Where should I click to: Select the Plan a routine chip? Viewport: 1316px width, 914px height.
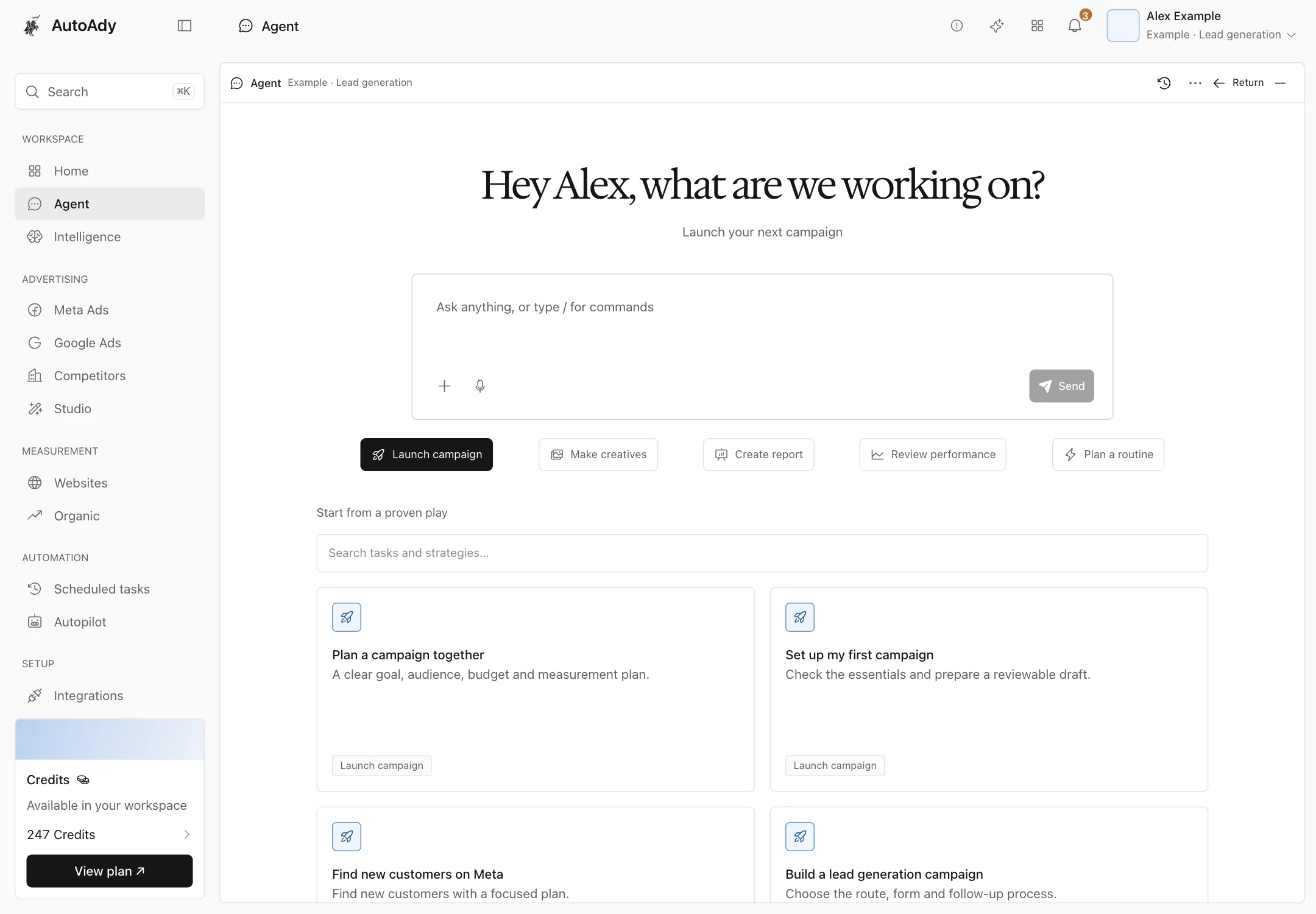(x=1108, y=455)
